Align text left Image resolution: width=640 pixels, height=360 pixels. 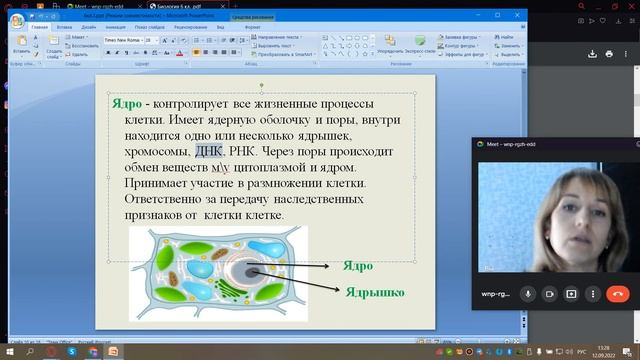point(196,52)
